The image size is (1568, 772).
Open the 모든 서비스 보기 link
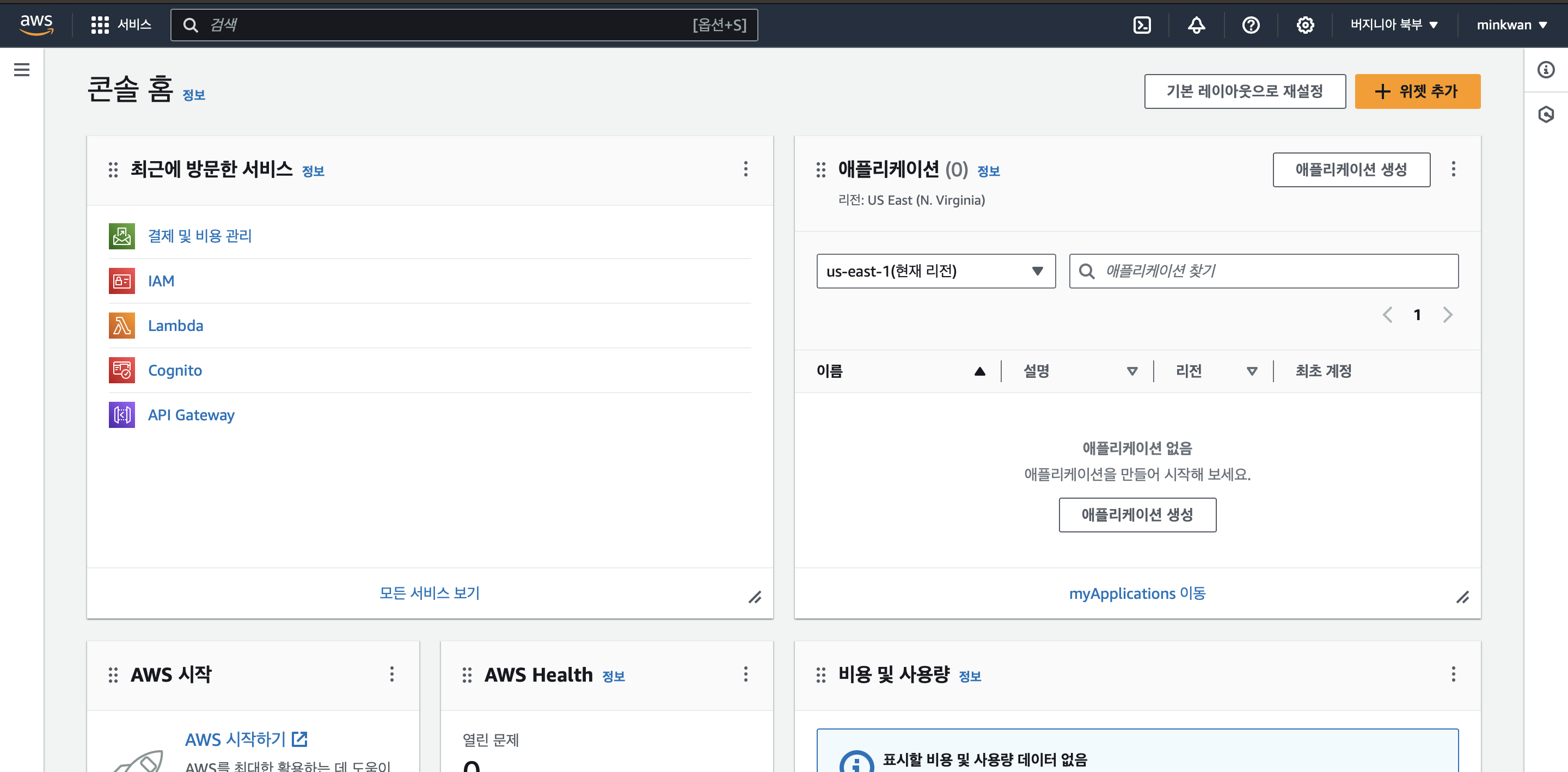[430, 593]
